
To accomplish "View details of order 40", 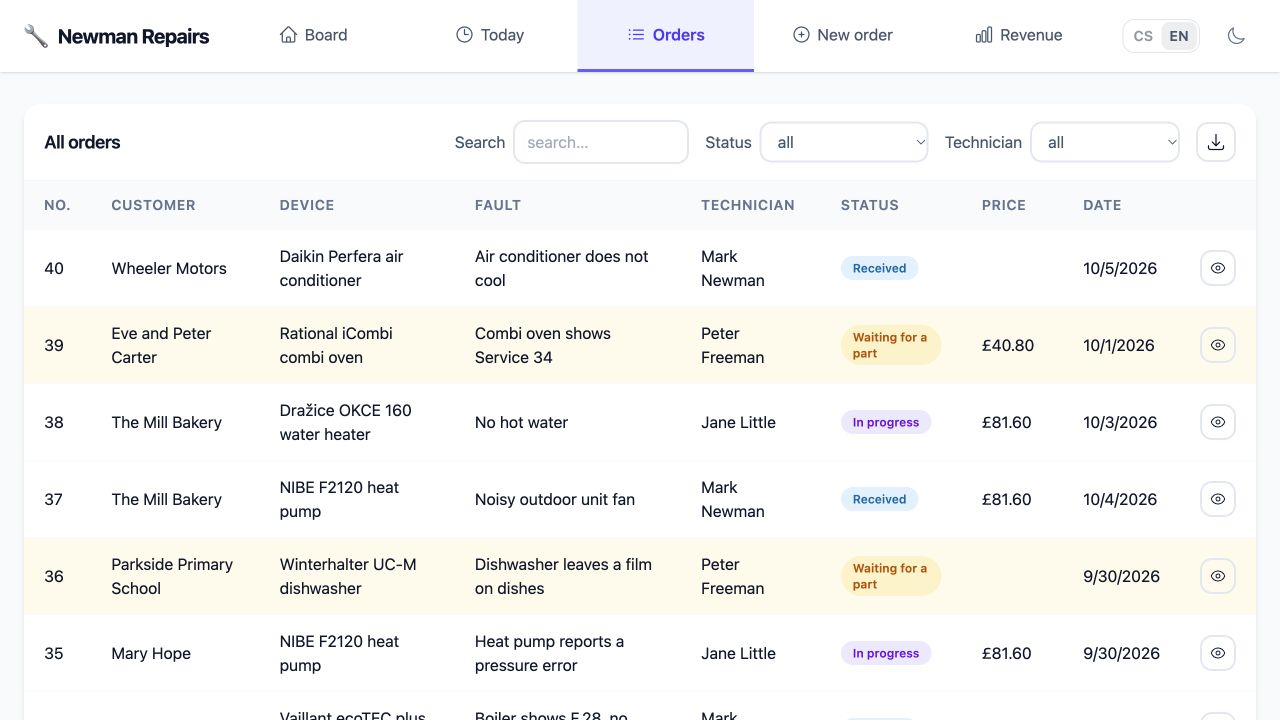I will pyautogui.click(x=1218, y=268).
